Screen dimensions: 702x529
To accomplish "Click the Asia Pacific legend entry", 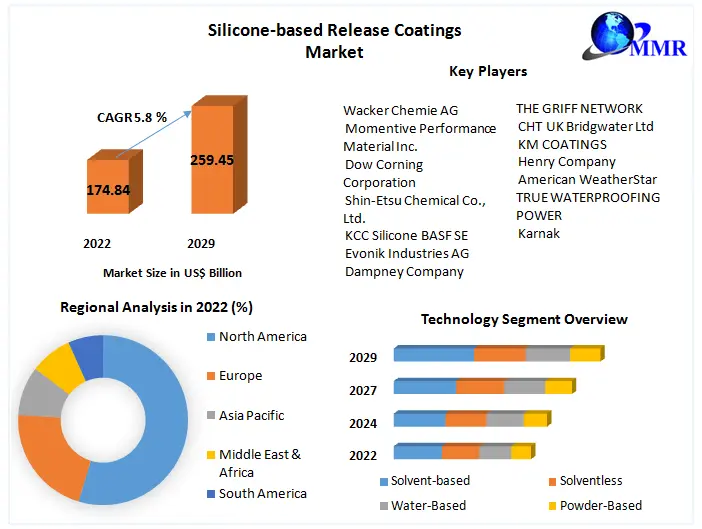I will (251, 415).
